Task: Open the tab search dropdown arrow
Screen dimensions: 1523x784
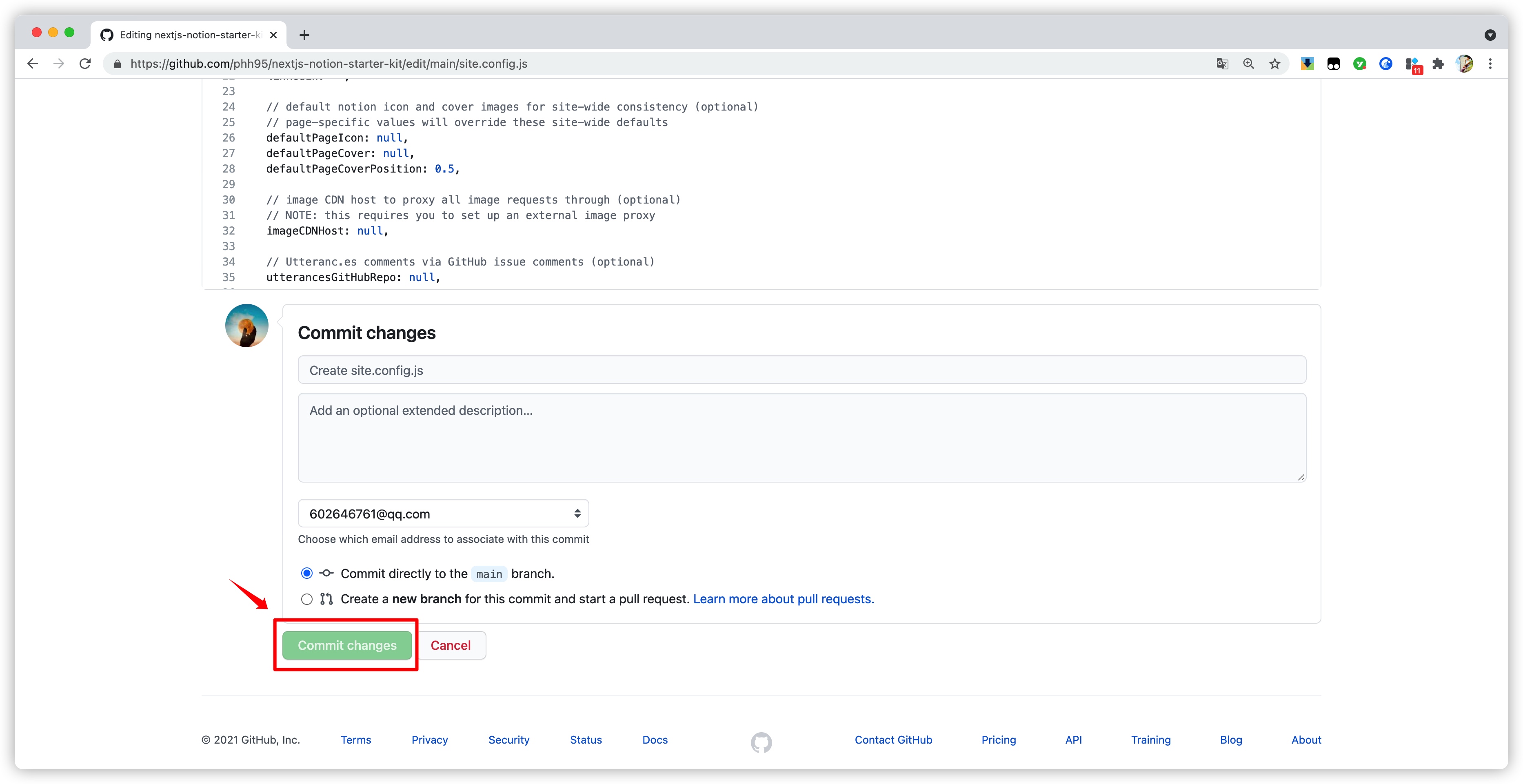Action: click(x=1490, y=35)
